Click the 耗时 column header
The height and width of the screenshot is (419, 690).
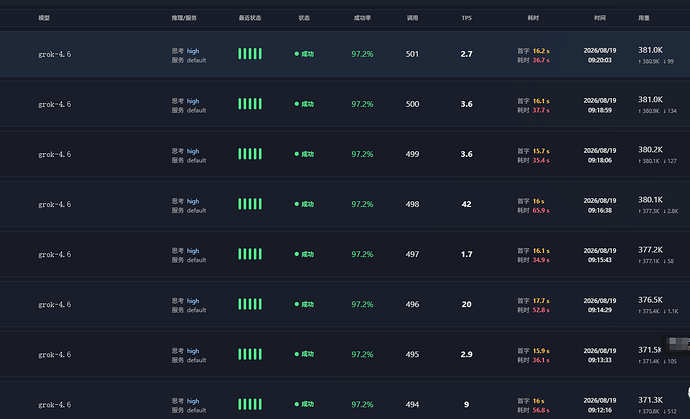[x=533, y=18]
